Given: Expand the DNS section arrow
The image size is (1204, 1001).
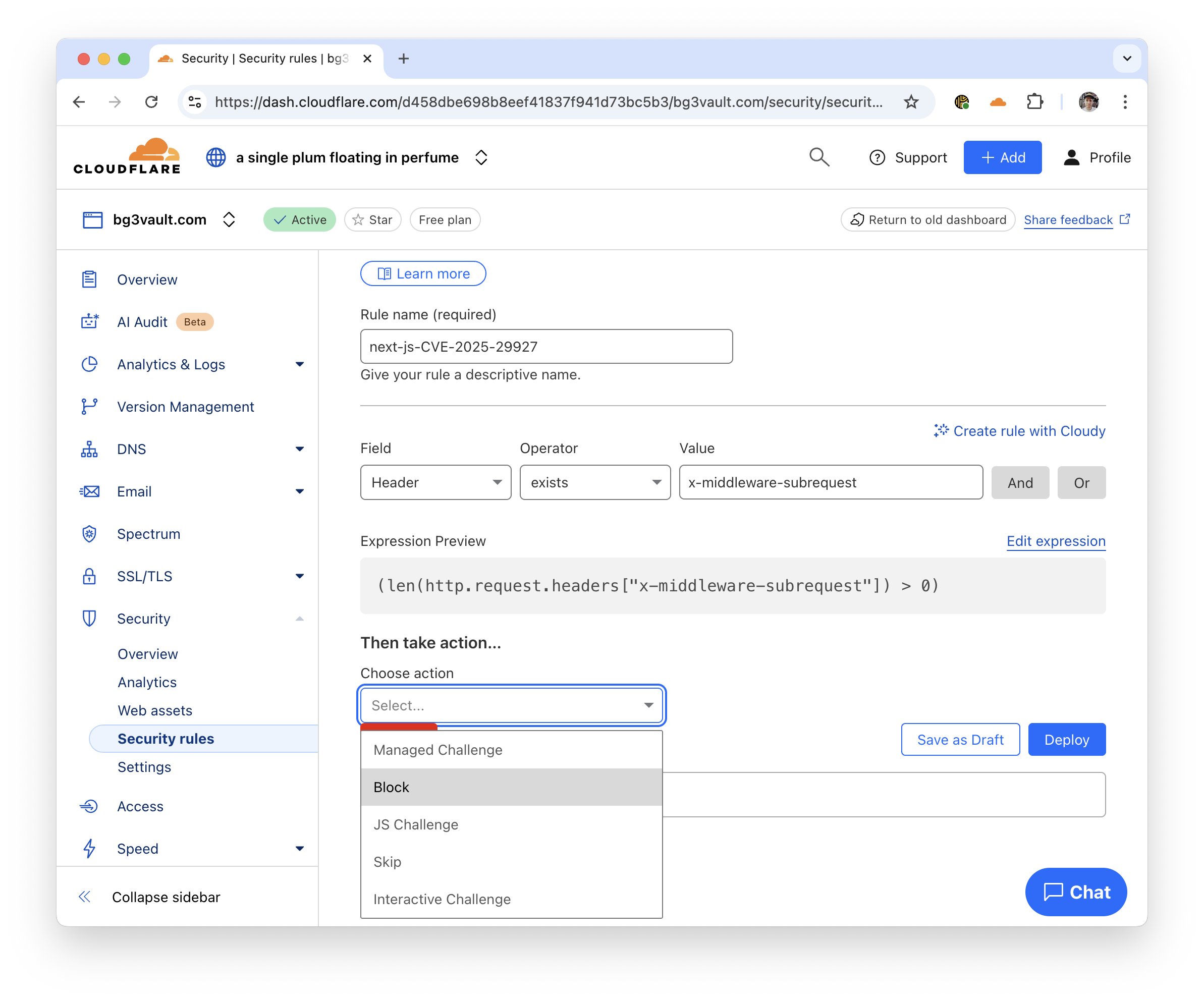Looking at the screenshot, I should coord(299,449).
